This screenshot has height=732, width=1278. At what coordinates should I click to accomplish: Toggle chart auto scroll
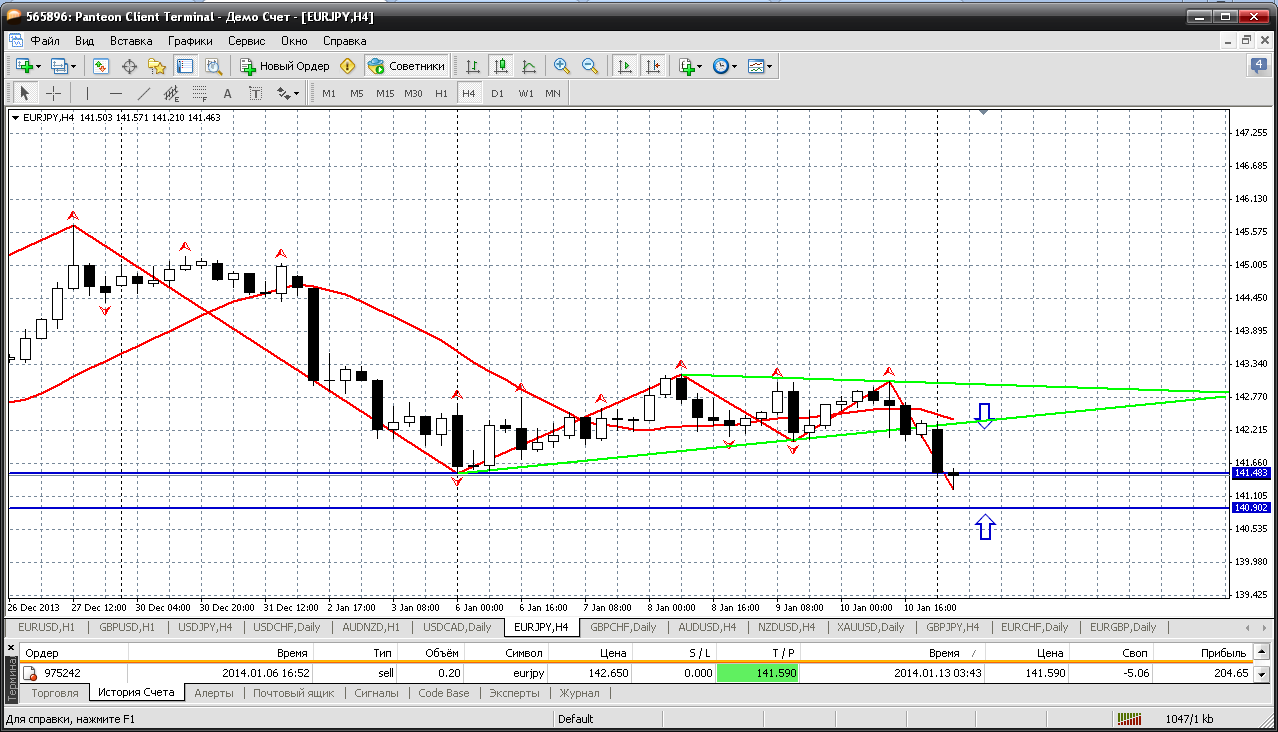click(x=625, y=66)
